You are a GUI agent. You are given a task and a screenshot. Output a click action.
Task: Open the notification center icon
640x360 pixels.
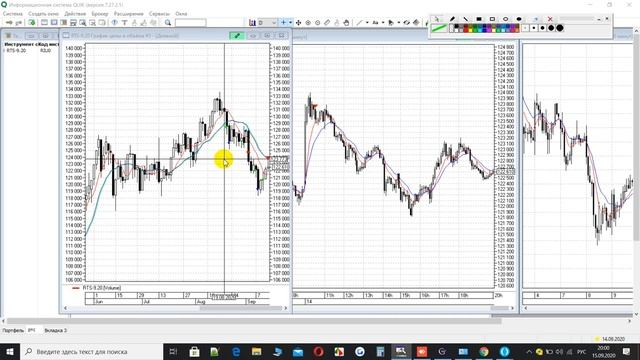tap(627, 351)
